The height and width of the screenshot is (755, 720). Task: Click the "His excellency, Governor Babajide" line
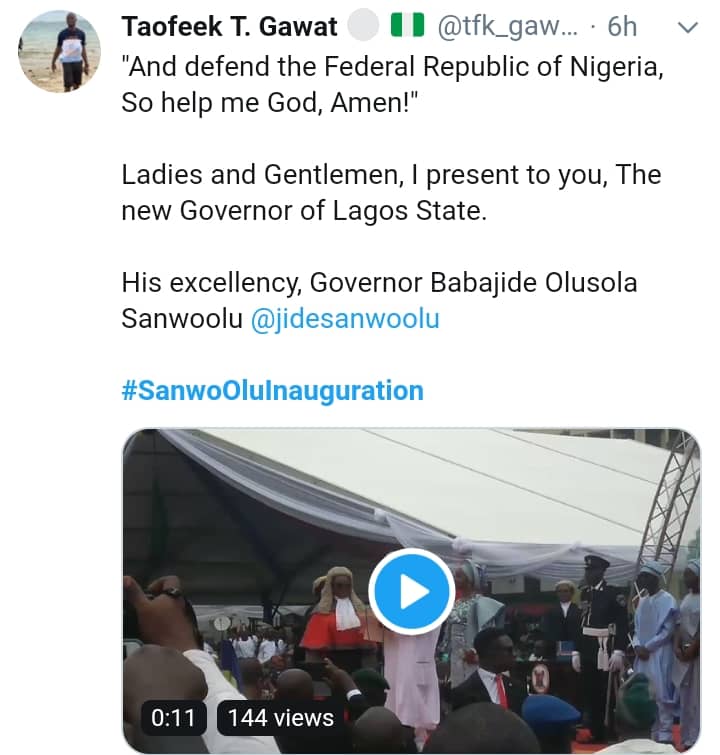379,283
